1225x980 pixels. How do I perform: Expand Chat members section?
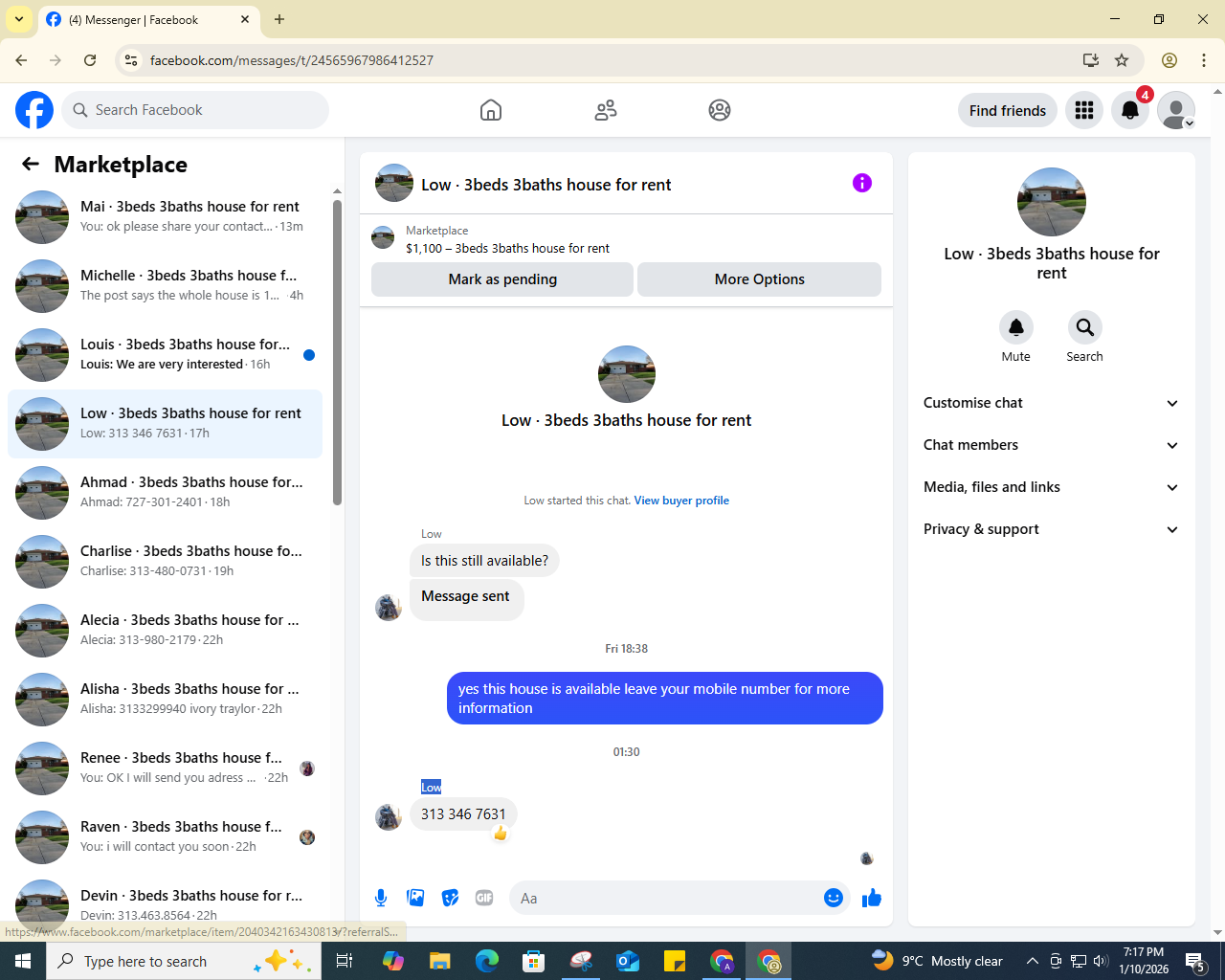[1052, 445]
